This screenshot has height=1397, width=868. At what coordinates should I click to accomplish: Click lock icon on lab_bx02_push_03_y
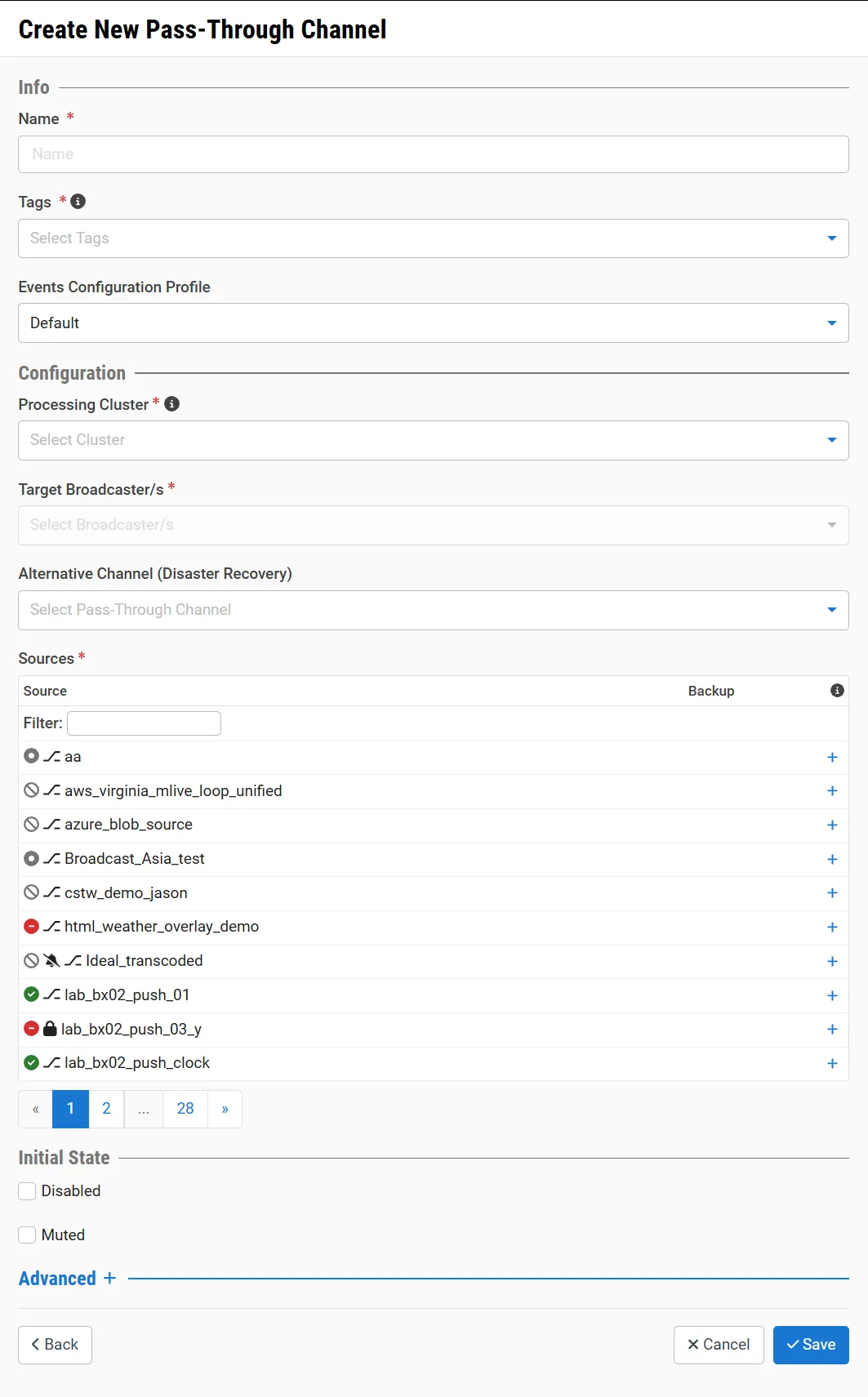pos(50,1029)
